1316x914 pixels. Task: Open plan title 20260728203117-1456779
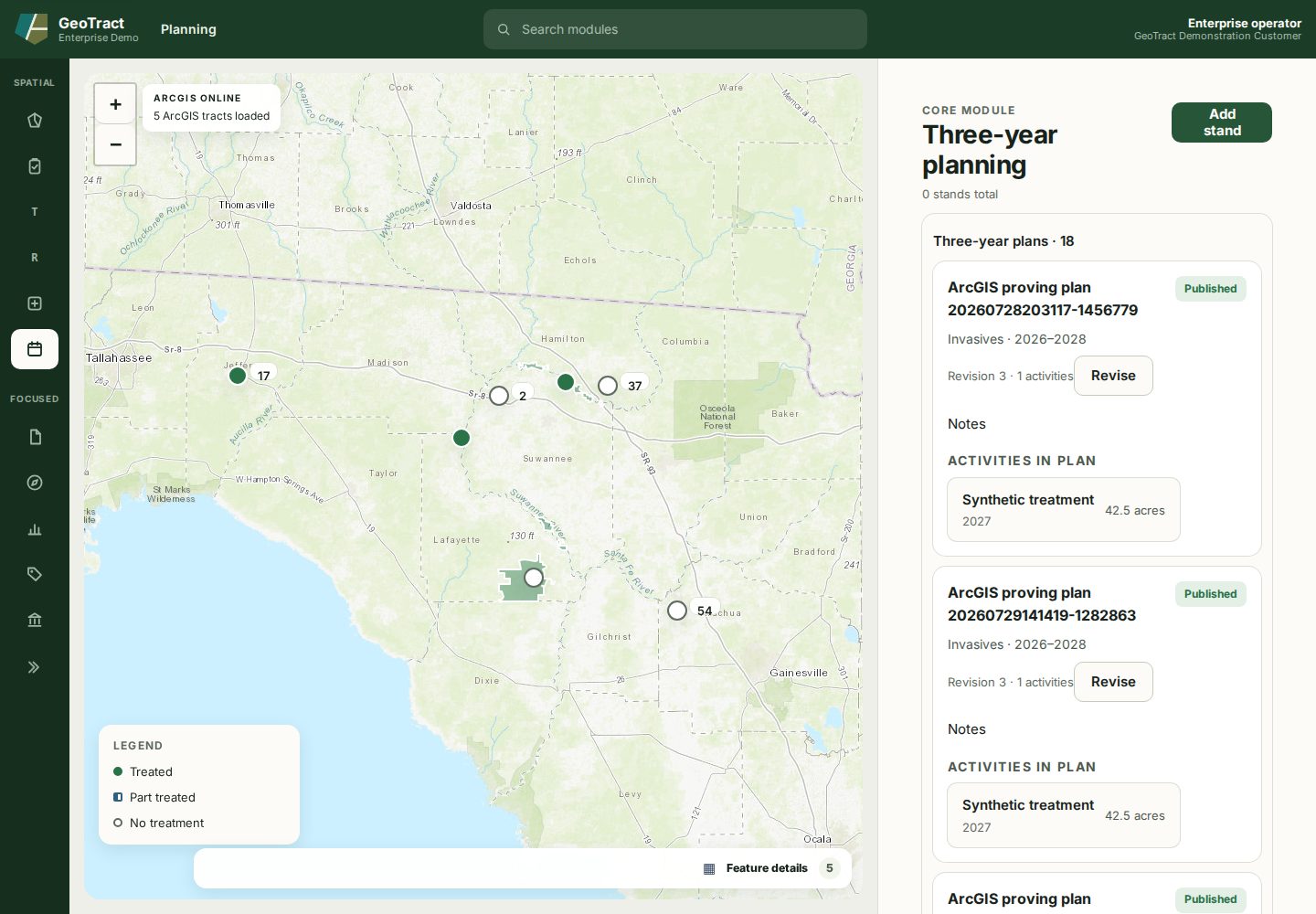(1043, 299)
